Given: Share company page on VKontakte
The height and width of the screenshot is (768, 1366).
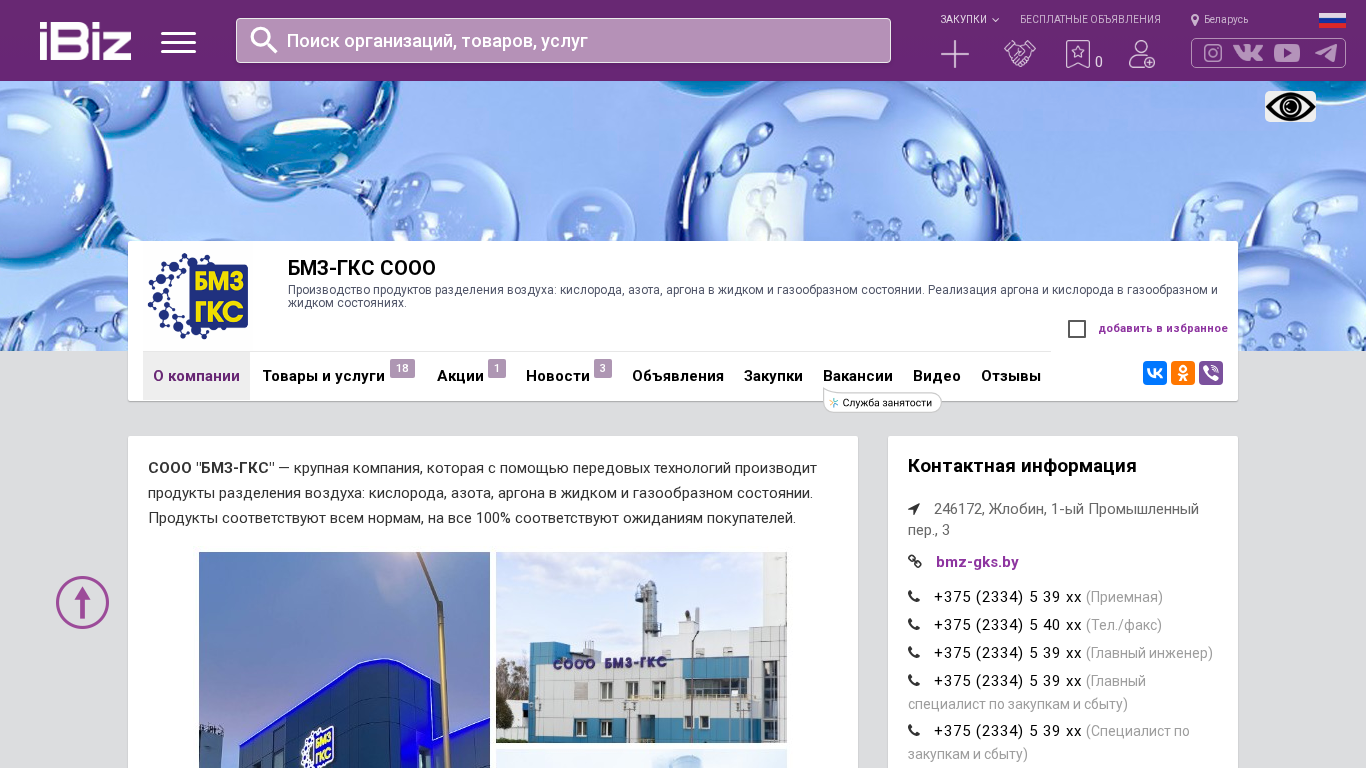Looking at the screenshot, I should point(1155,373).
